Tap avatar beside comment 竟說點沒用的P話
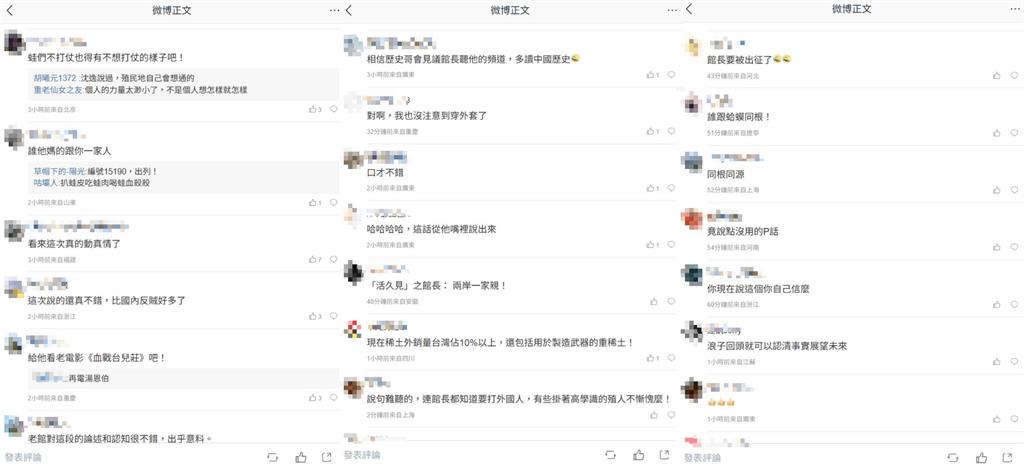This screenshot has height=468, width=1024. click(692, 219)
